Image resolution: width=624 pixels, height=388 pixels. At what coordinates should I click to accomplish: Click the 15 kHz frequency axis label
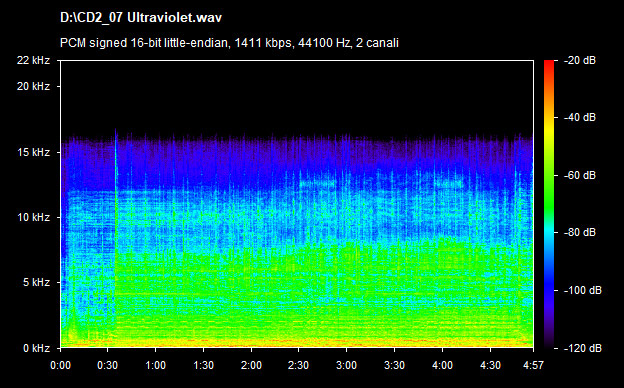tap(33, 152)
